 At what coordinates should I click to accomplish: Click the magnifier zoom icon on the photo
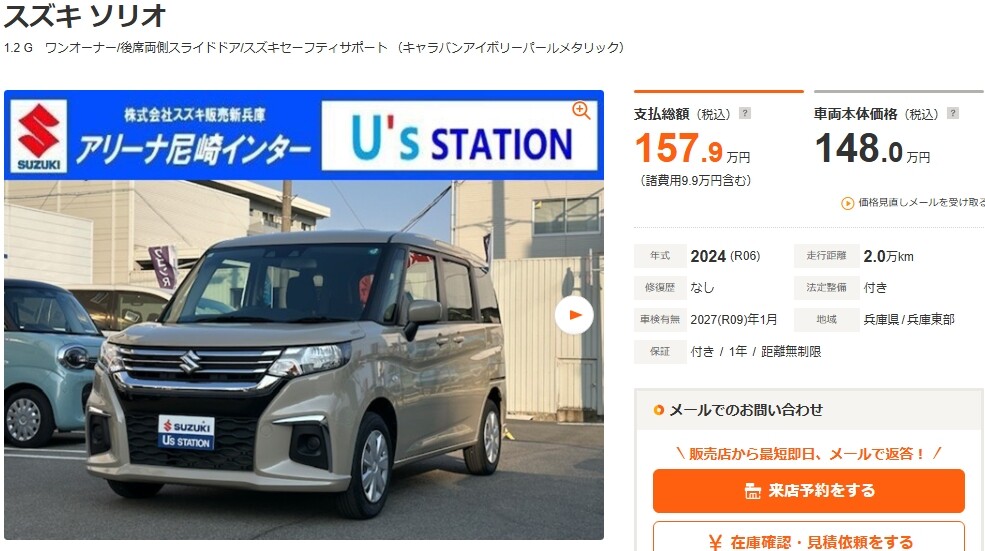[581, 111]
